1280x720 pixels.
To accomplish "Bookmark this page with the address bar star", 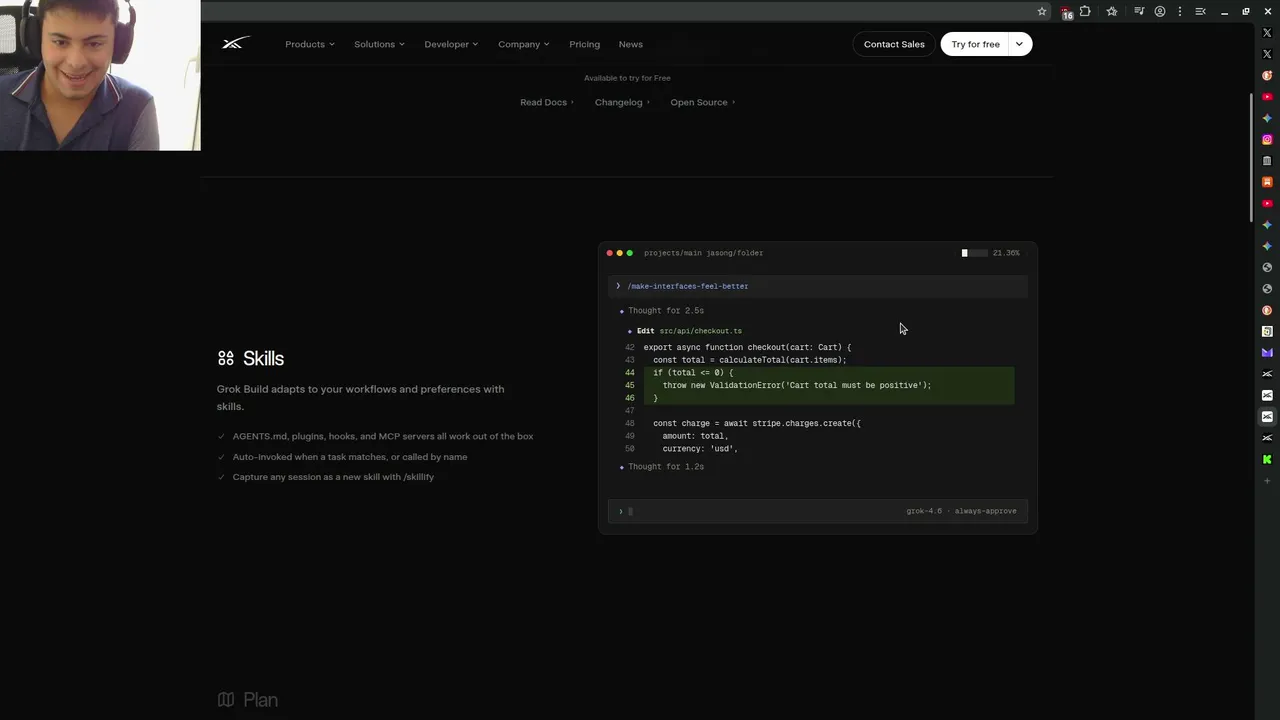I will tap(1042, 12).
